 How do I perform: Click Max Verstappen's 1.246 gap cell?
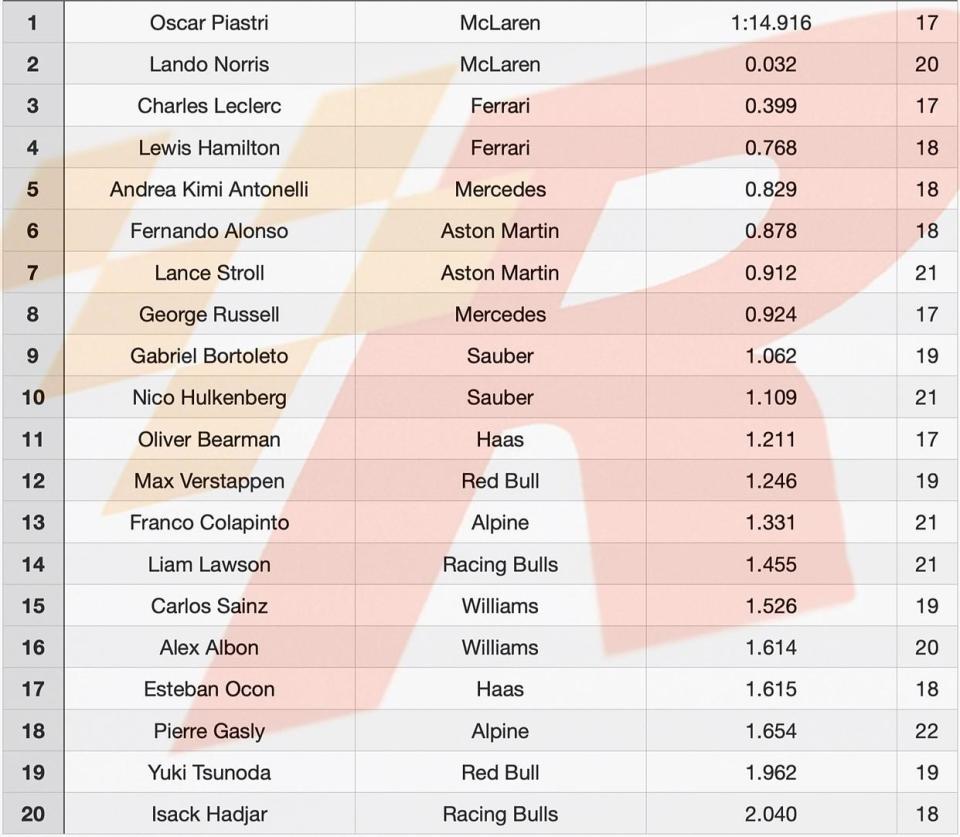click(x=771, y=481)
